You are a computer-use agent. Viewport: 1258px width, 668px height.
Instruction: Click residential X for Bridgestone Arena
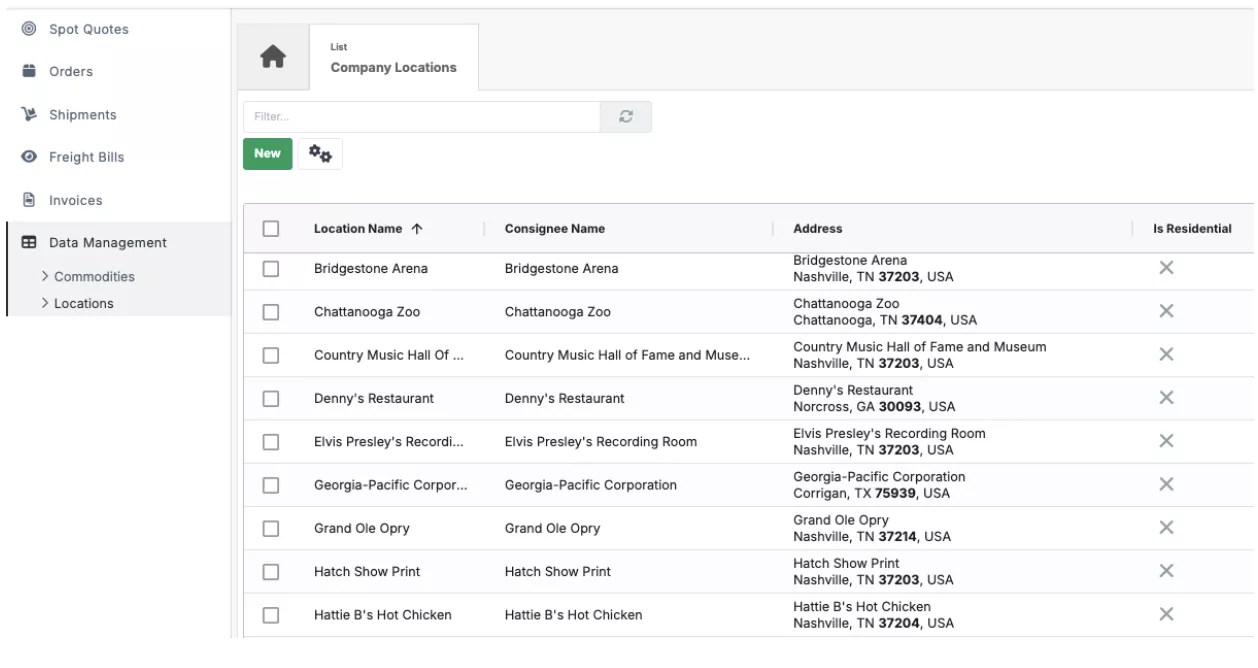pyautogui.click(x=1165, y=267)
